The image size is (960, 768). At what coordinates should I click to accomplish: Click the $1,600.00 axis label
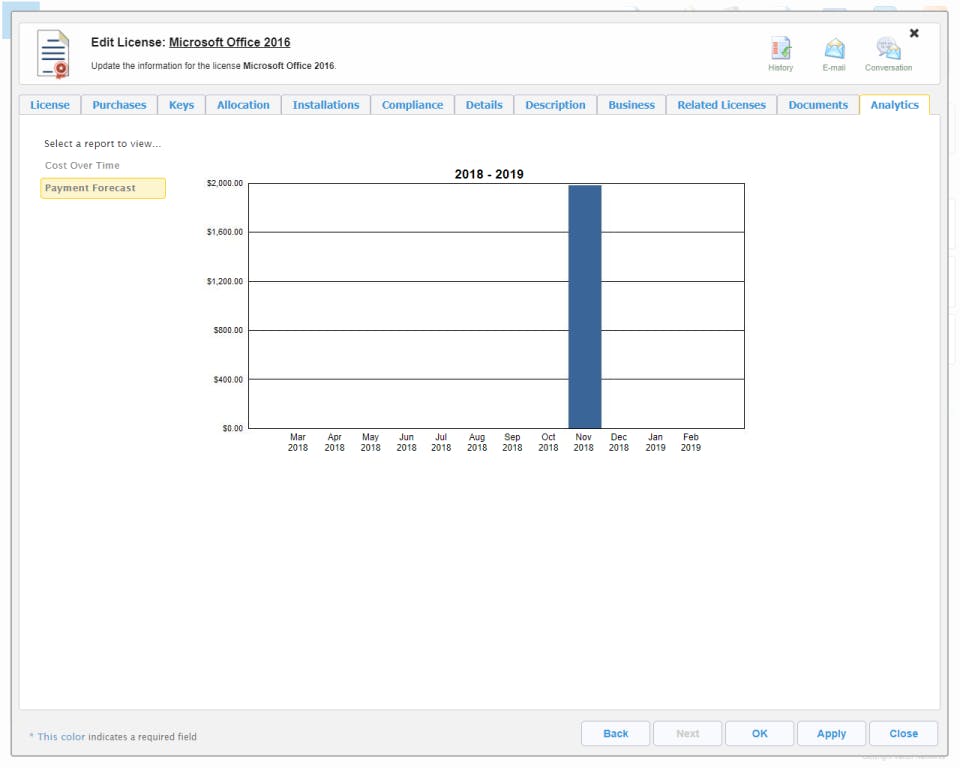[x=225, y=232]
